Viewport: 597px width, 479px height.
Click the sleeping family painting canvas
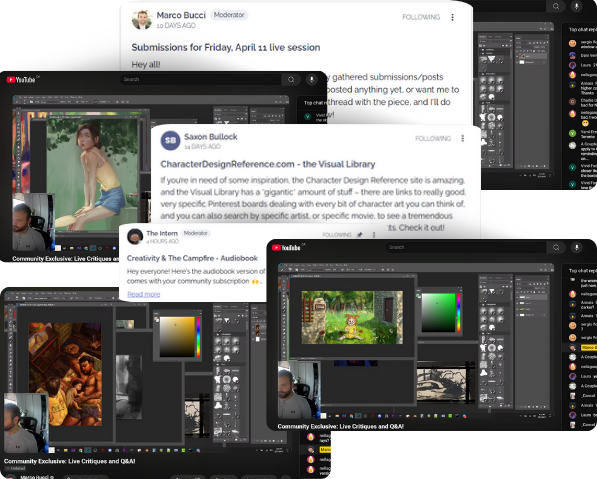65,374
